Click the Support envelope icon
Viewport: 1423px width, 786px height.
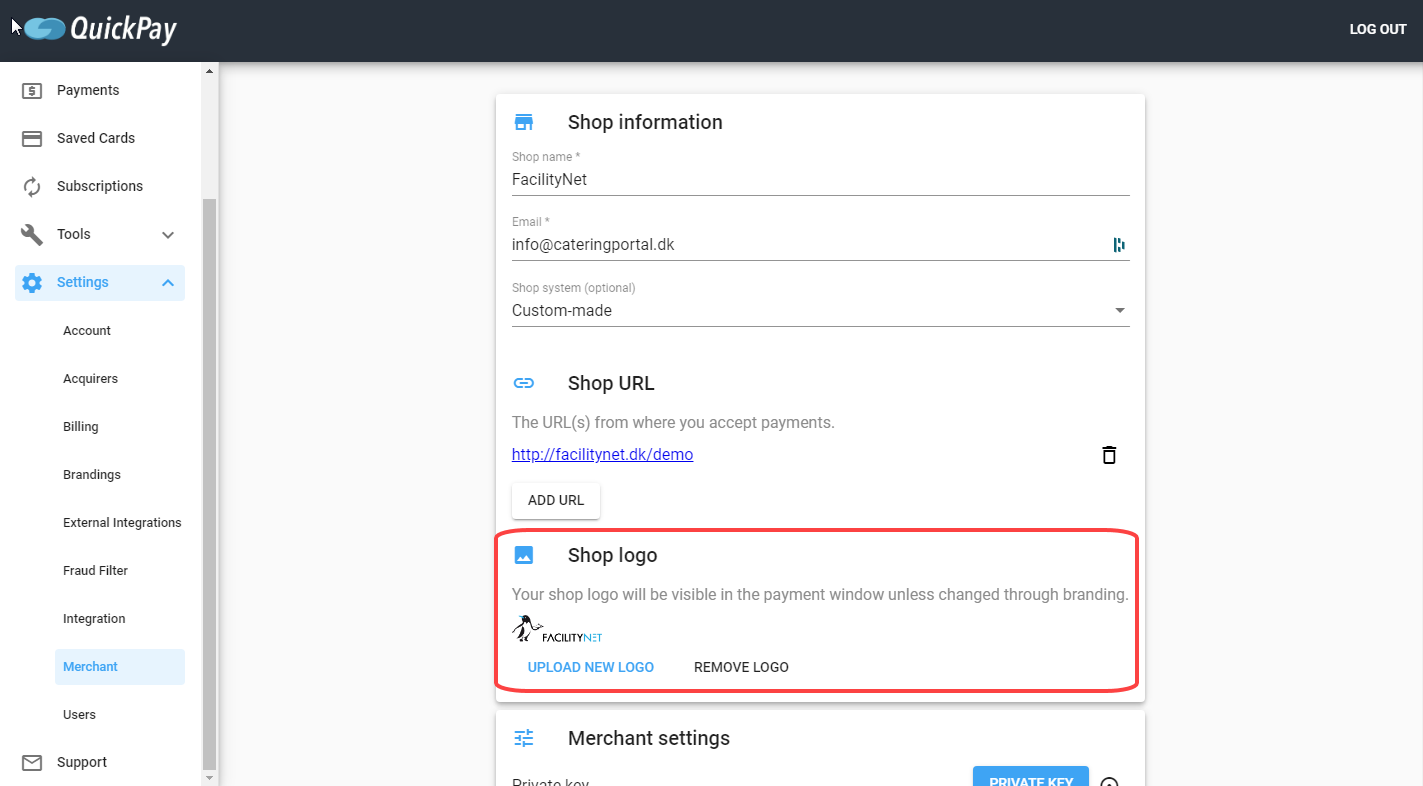coord(32,763)
